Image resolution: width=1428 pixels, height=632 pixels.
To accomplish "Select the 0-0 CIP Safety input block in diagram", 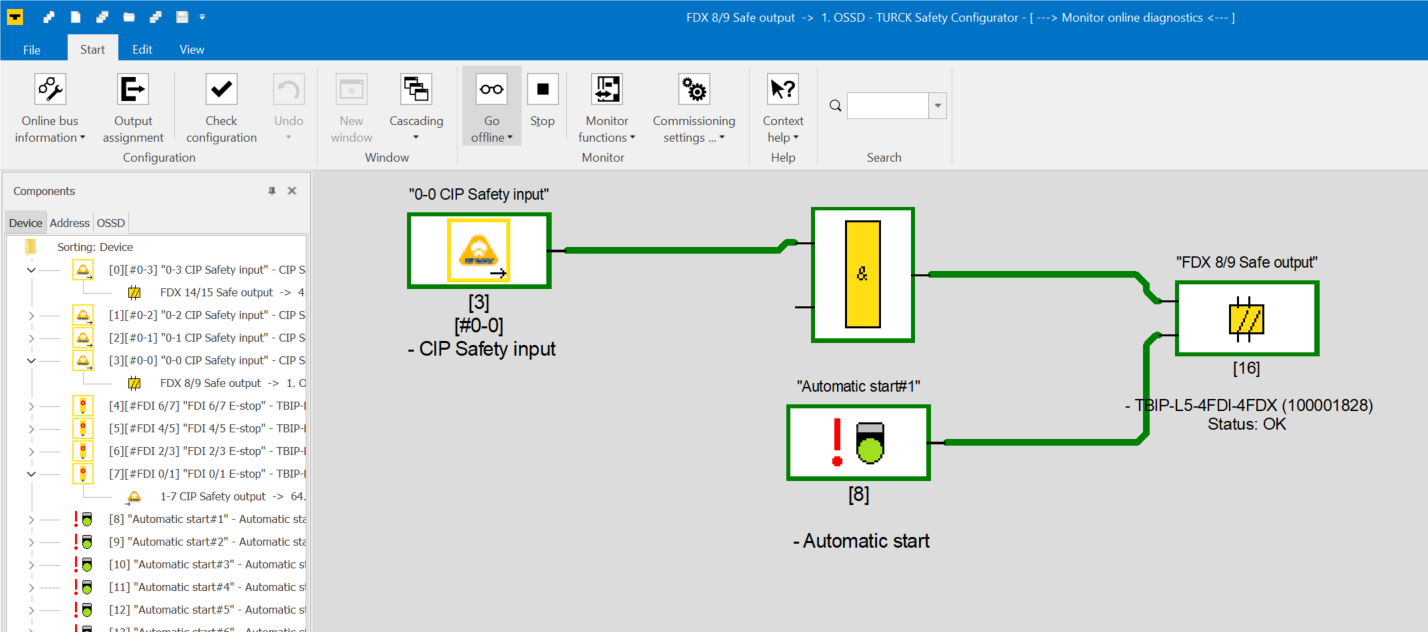I will click(x=478, y=250).
